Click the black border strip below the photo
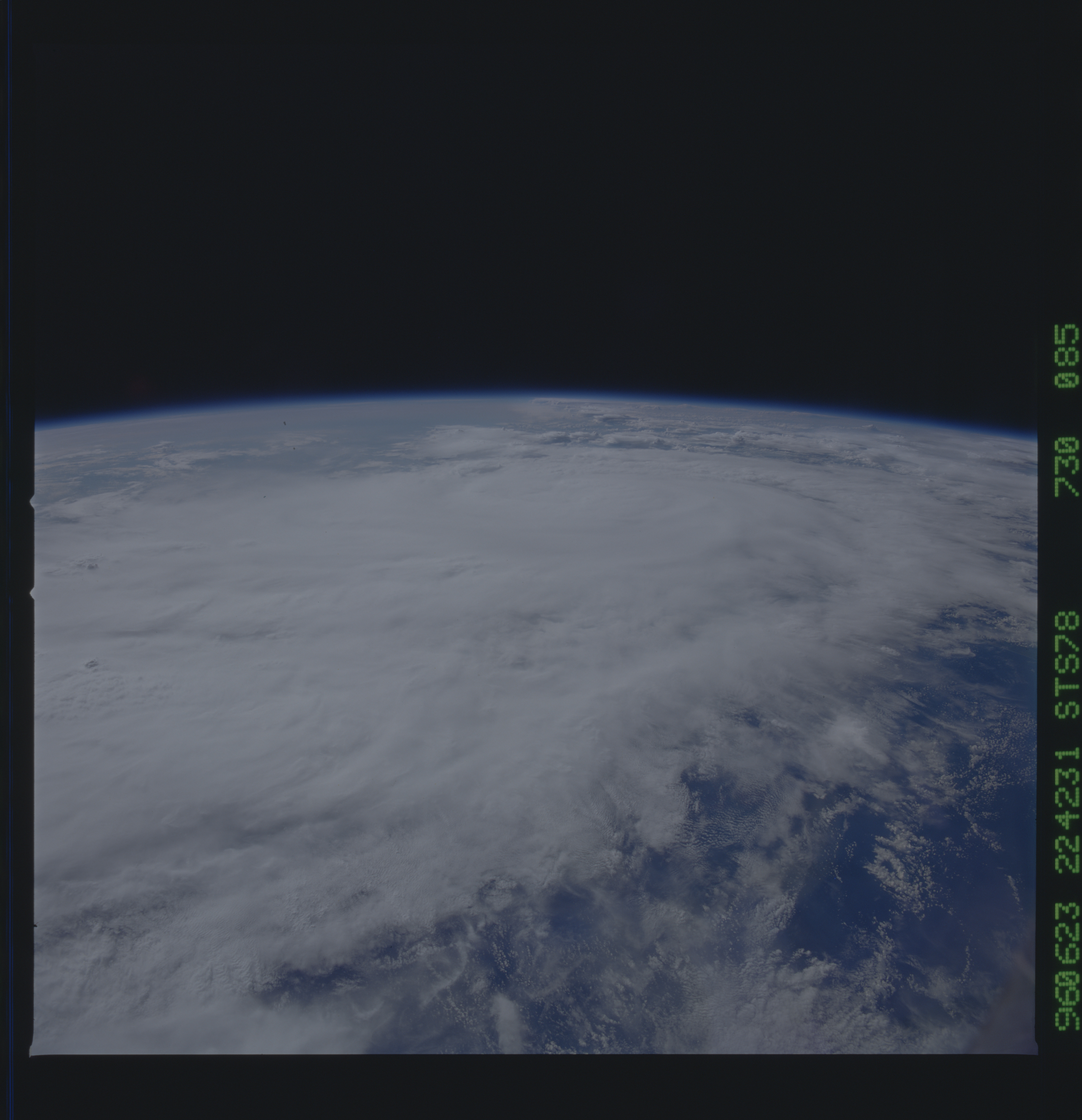 click(x=537, y=1086)
